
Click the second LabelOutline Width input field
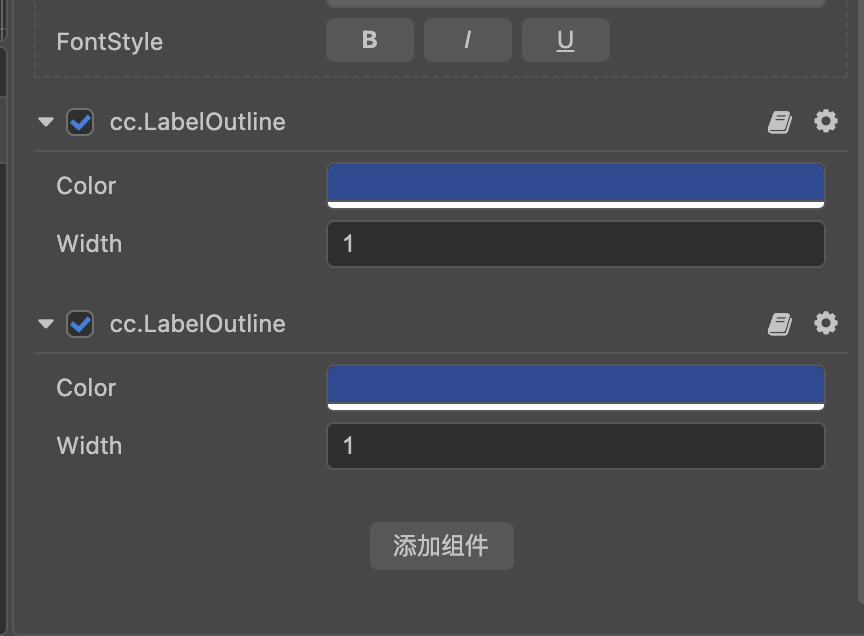(575, 446)
